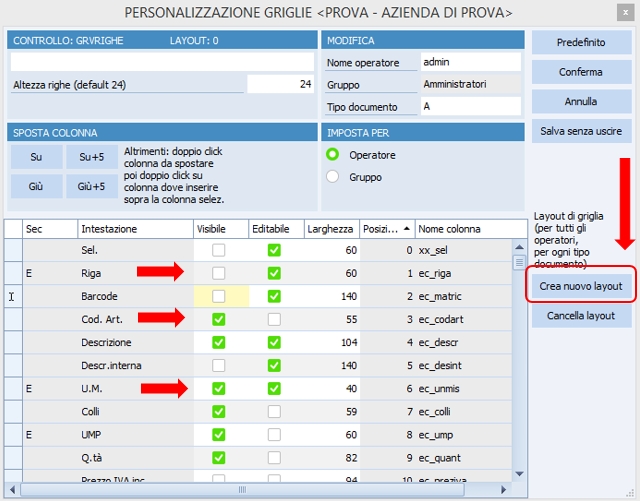Move column up with Su
Image resolution: width=640 pixels, height=501 pixels.
pos(36,157)
